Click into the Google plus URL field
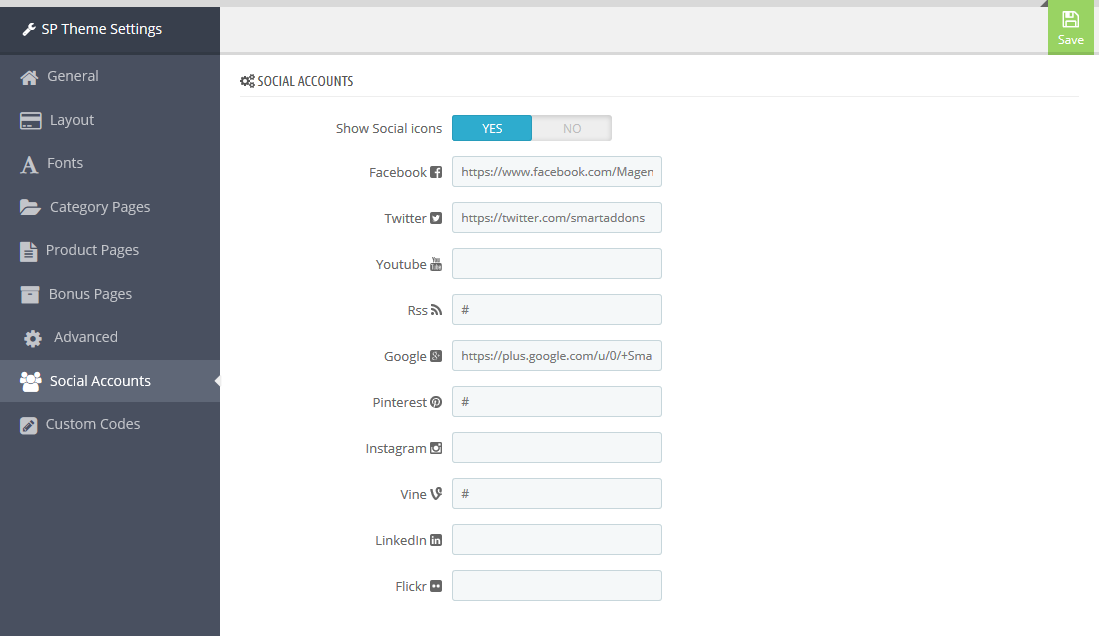The image size is (1099, 636). [x=557, y=356]
